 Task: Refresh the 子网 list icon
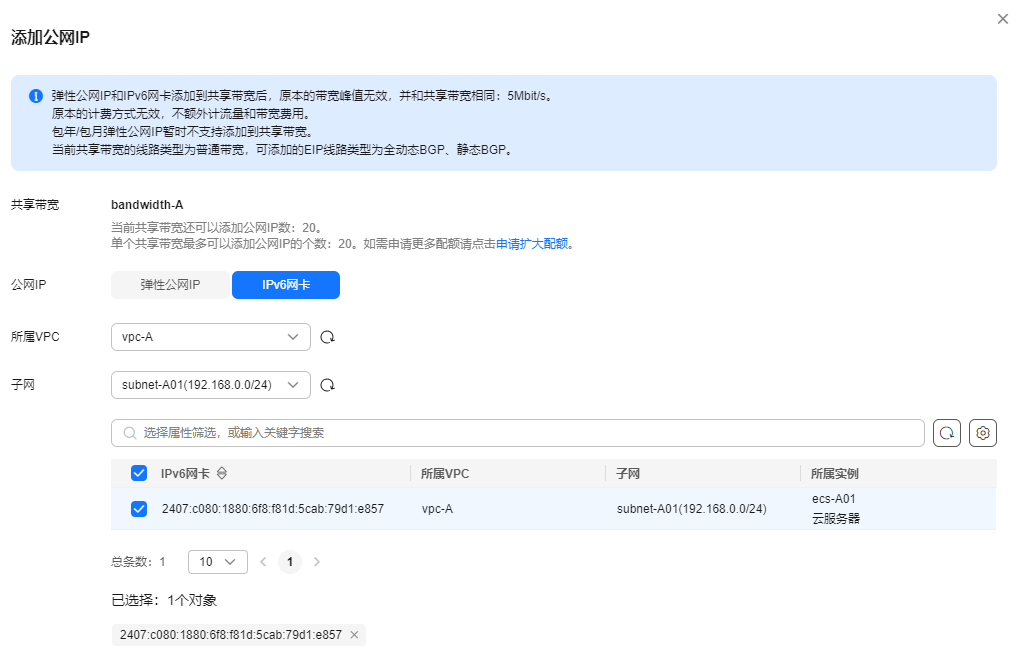(x=327, y=385)
